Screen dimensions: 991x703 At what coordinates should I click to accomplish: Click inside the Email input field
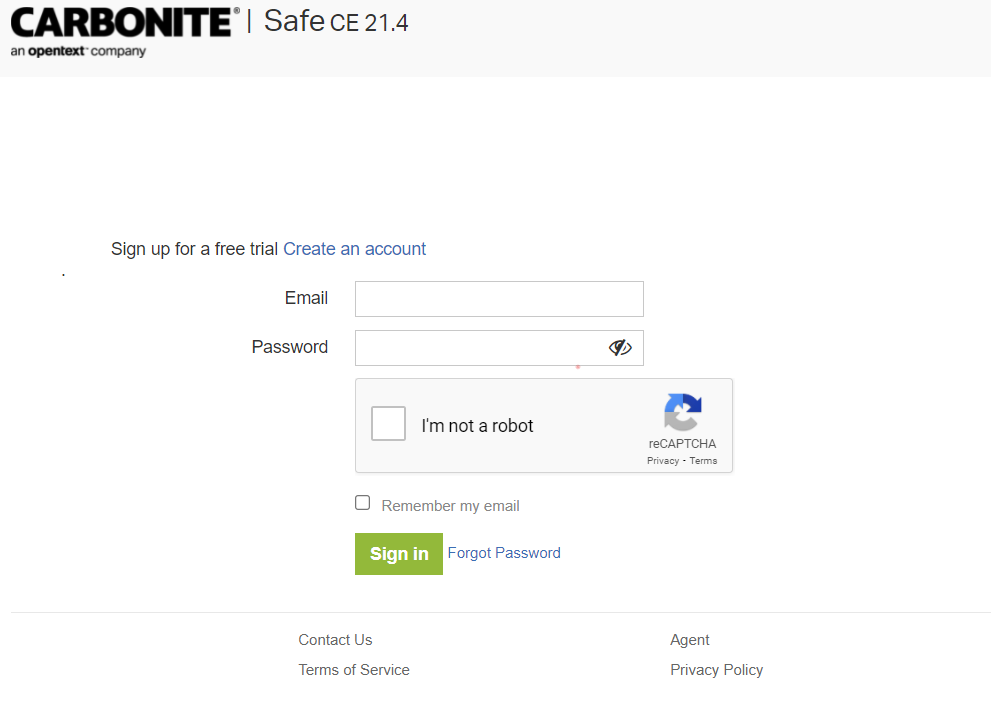(498, 298)
